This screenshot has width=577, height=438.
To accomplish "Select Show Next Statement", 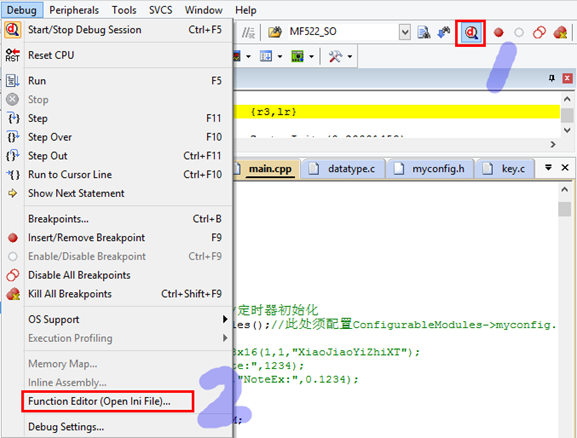I will [117, 193].
